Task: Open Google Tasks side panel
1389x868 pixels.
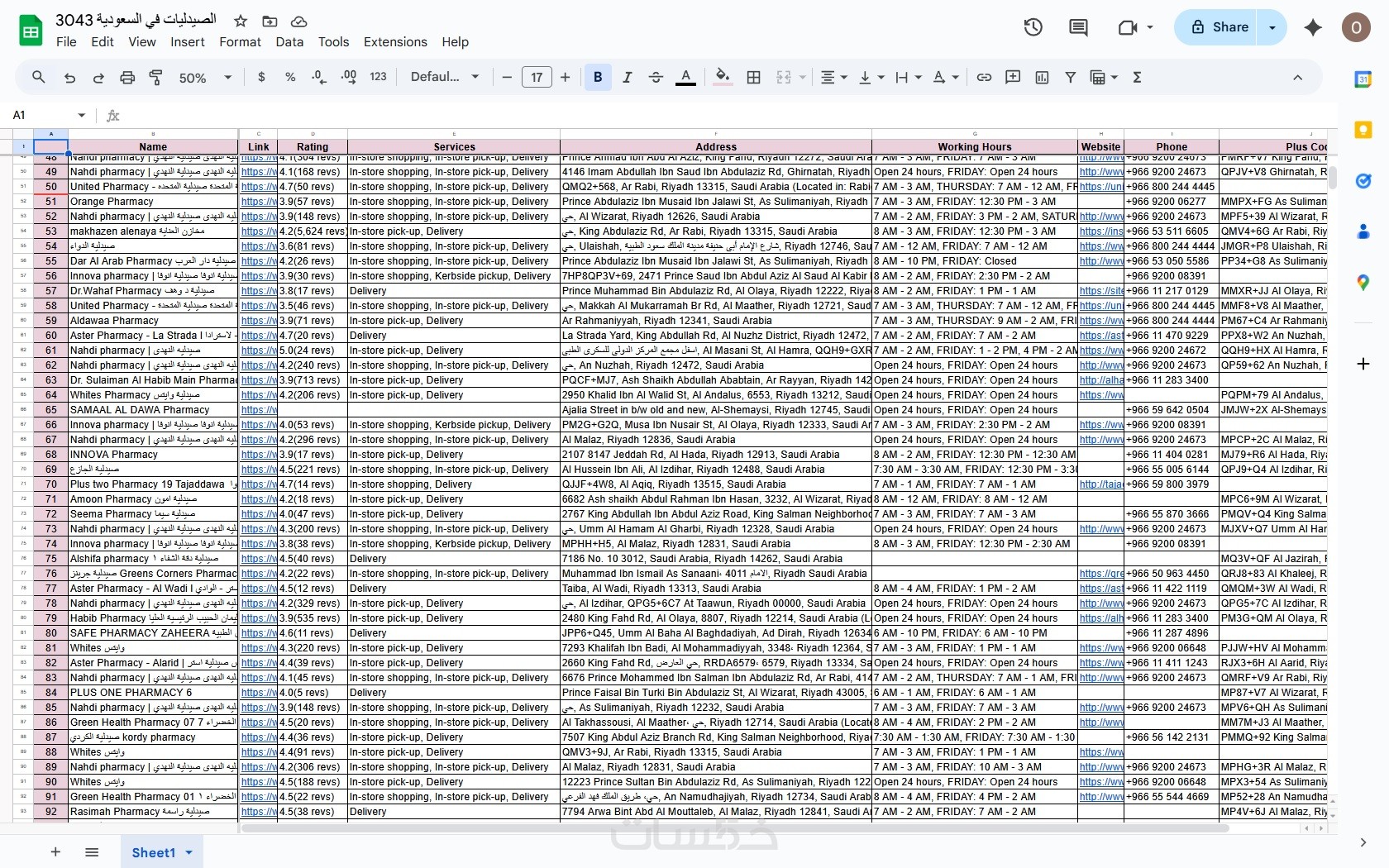Action: click(x=1363, y=181)
